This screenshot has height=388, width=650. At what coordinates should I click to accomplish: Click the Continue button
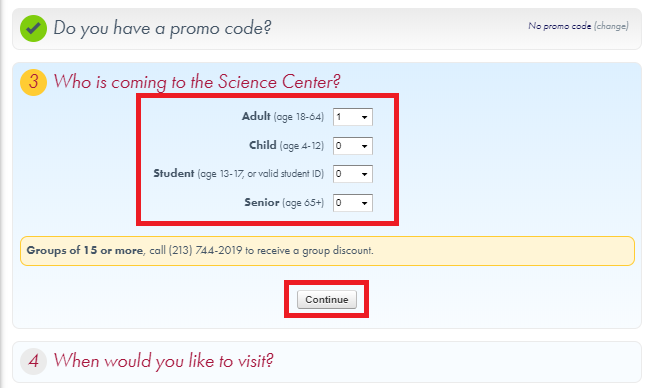327,299
